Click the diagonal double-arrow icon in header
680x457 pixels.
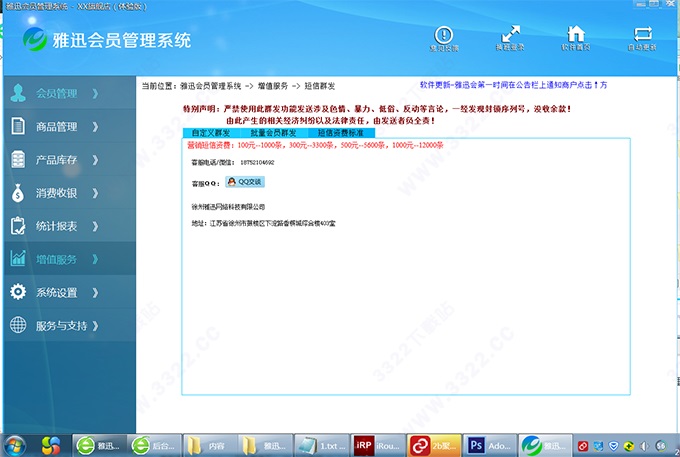point(511,35)
